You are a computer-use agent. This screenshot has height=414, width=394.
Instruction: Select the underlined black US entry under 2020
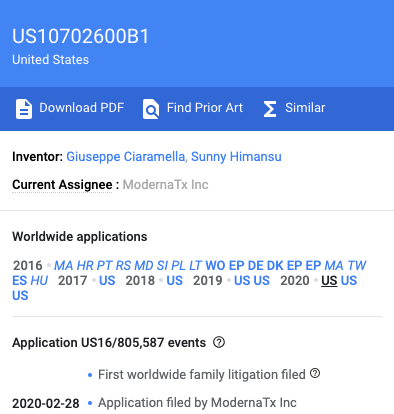pos(329,281)
